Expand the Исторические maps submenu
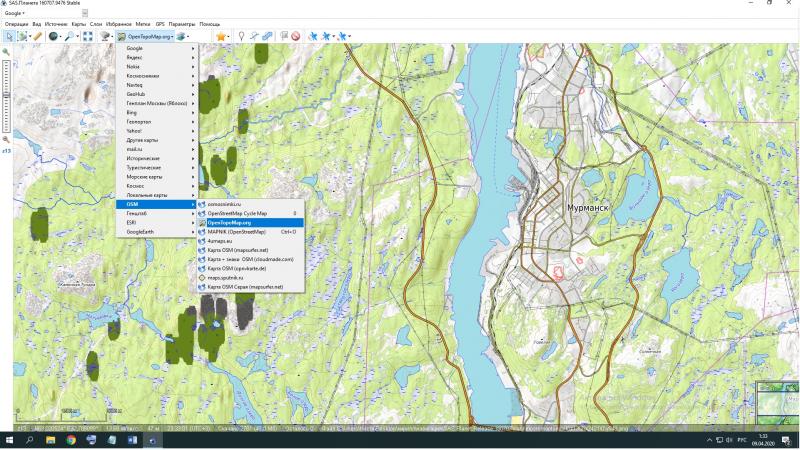This screenshot has width=800, height=450. click(157, 159)
